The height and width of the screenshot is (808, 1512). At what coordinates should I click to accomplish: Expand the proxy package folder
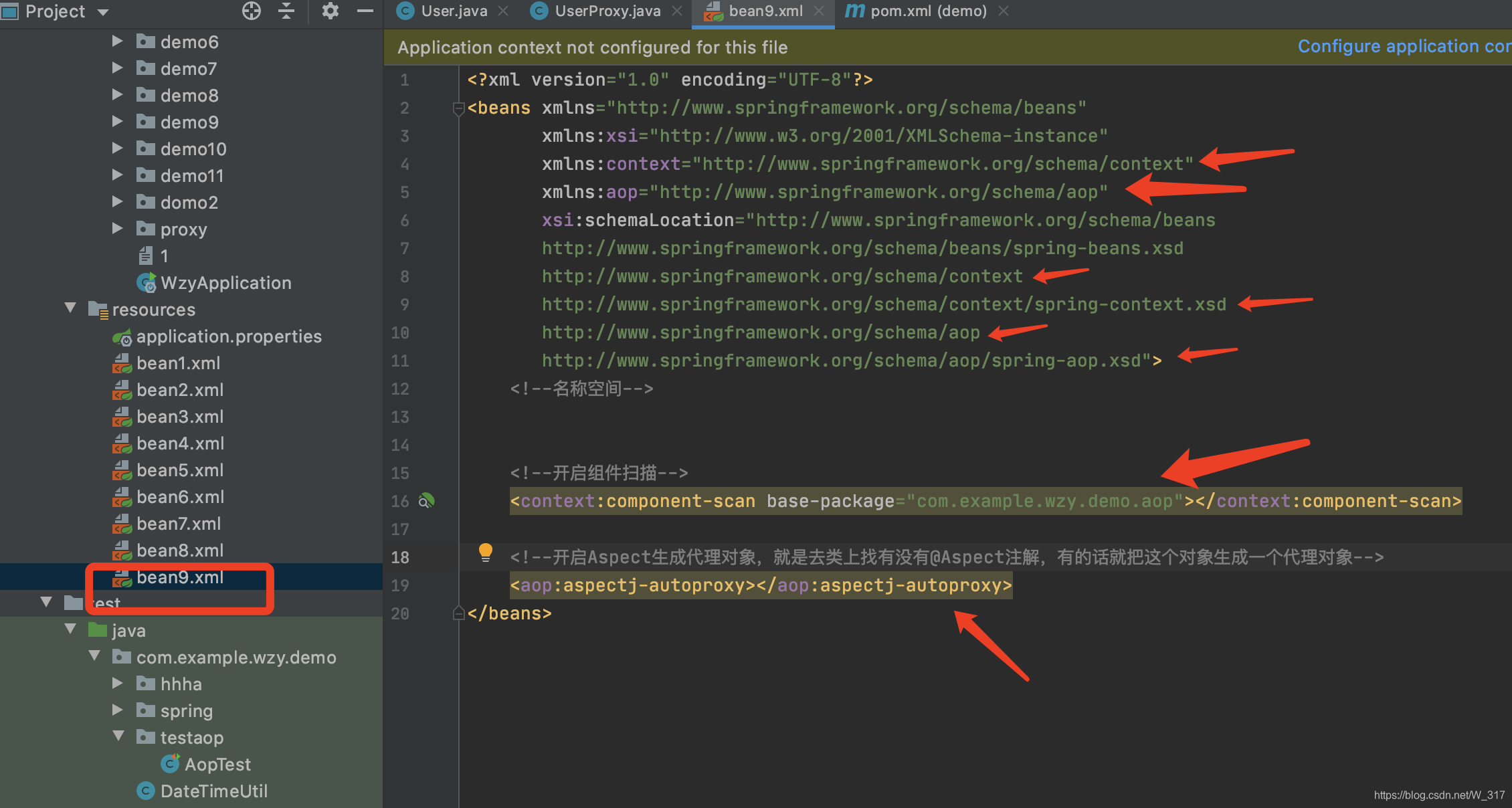[117, 229]
